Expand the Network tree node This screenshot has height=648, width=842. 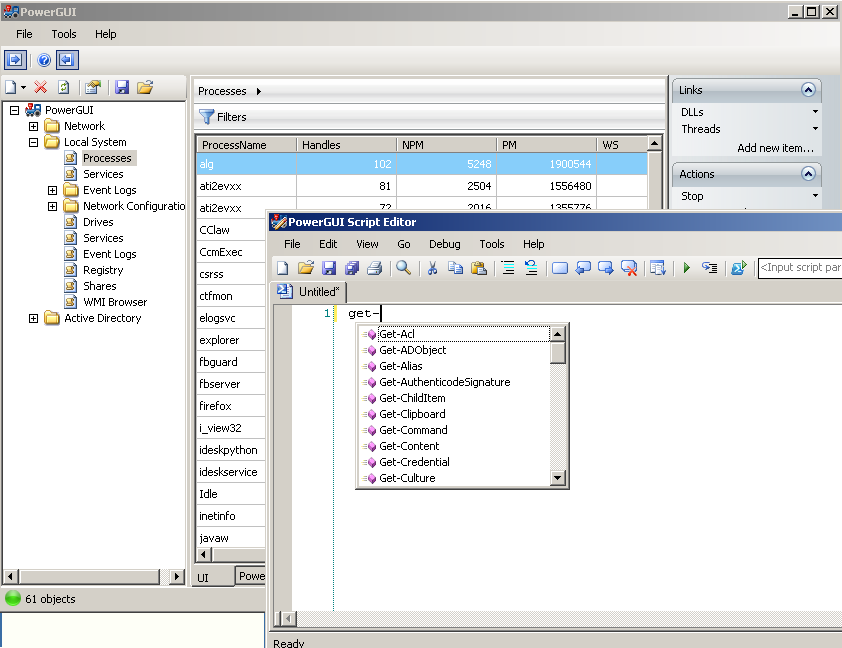(33, 126)
